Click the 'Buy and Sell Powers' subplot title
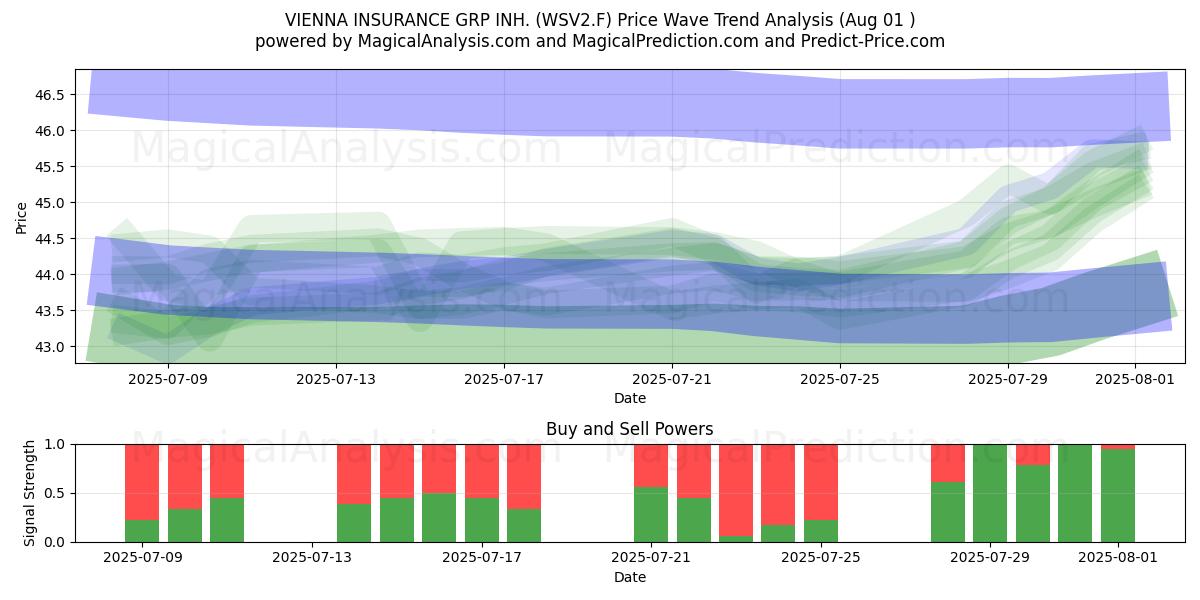Viewport: 1200px width, 600px height. coord(630,429)
